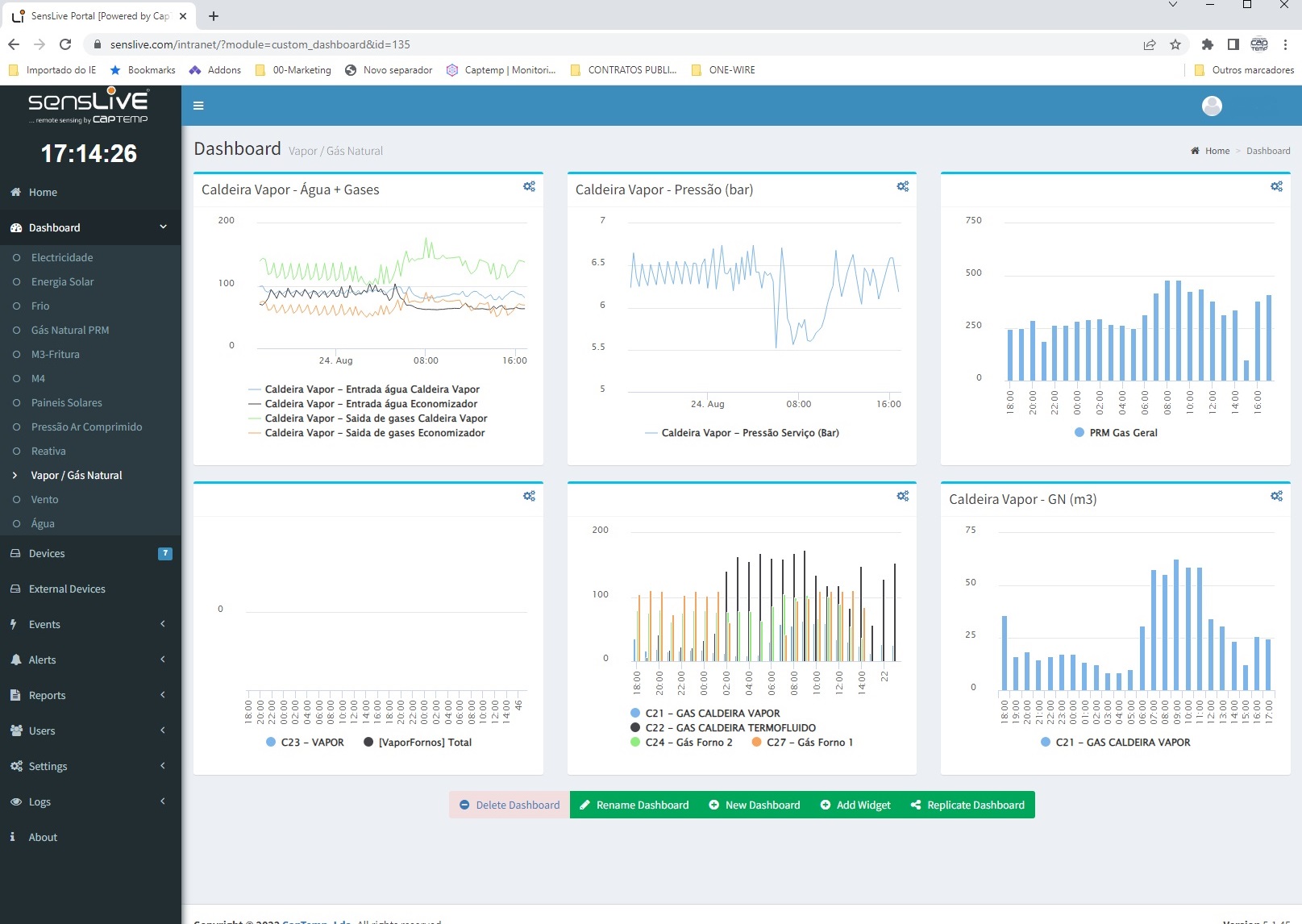The image size is (1302, 924).
Task: Open settings gears for Caldeira Vapor - Pressão widget
Action: click(x=902, y=186)
